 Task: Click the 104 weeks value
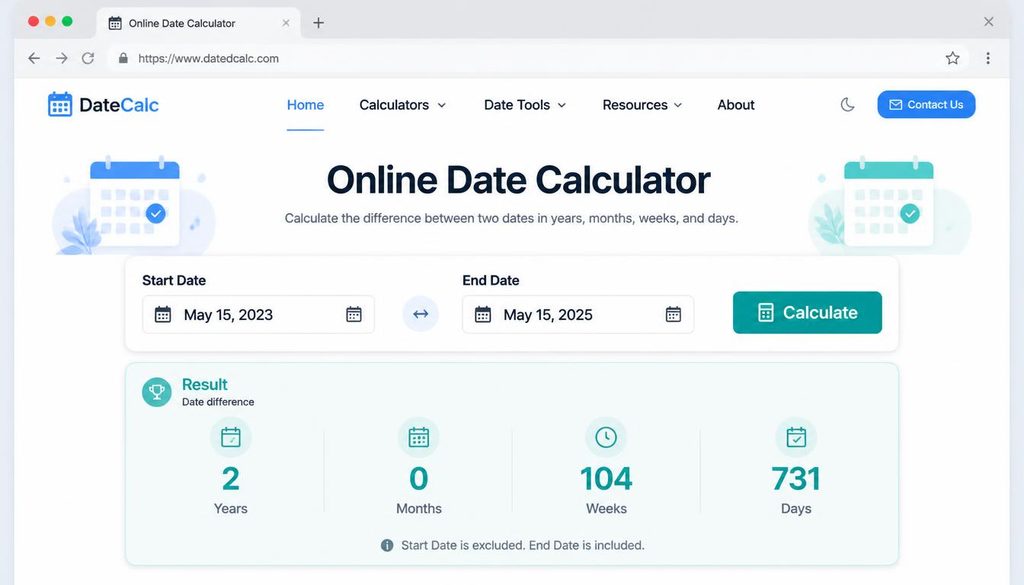tap(606, 479)
